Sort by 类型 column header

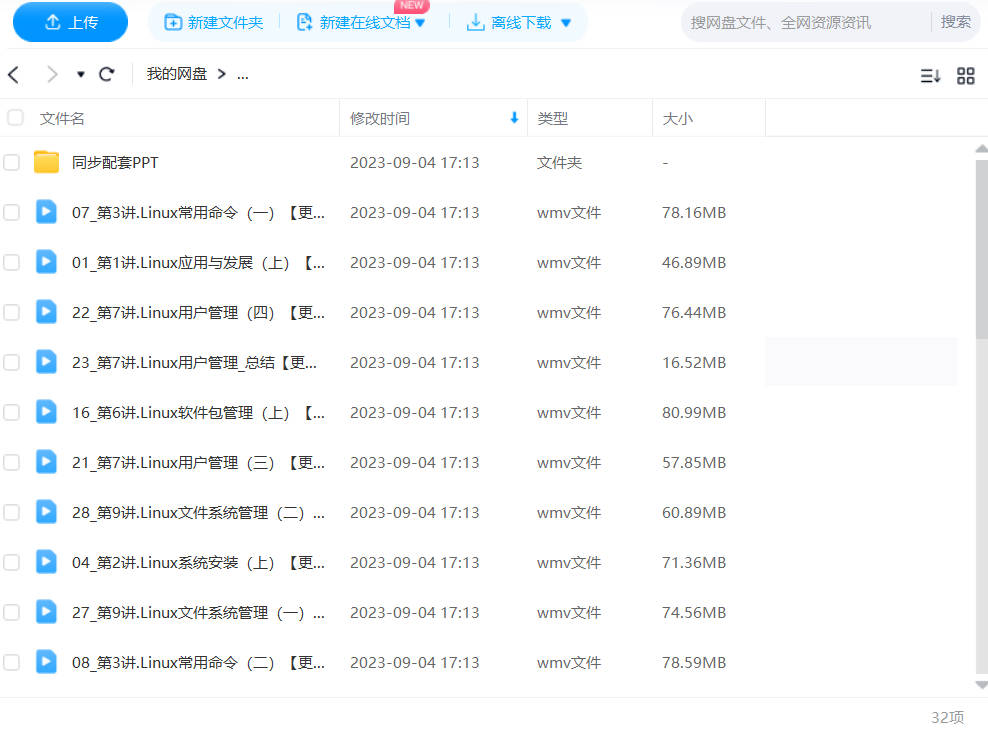[553, 118]
